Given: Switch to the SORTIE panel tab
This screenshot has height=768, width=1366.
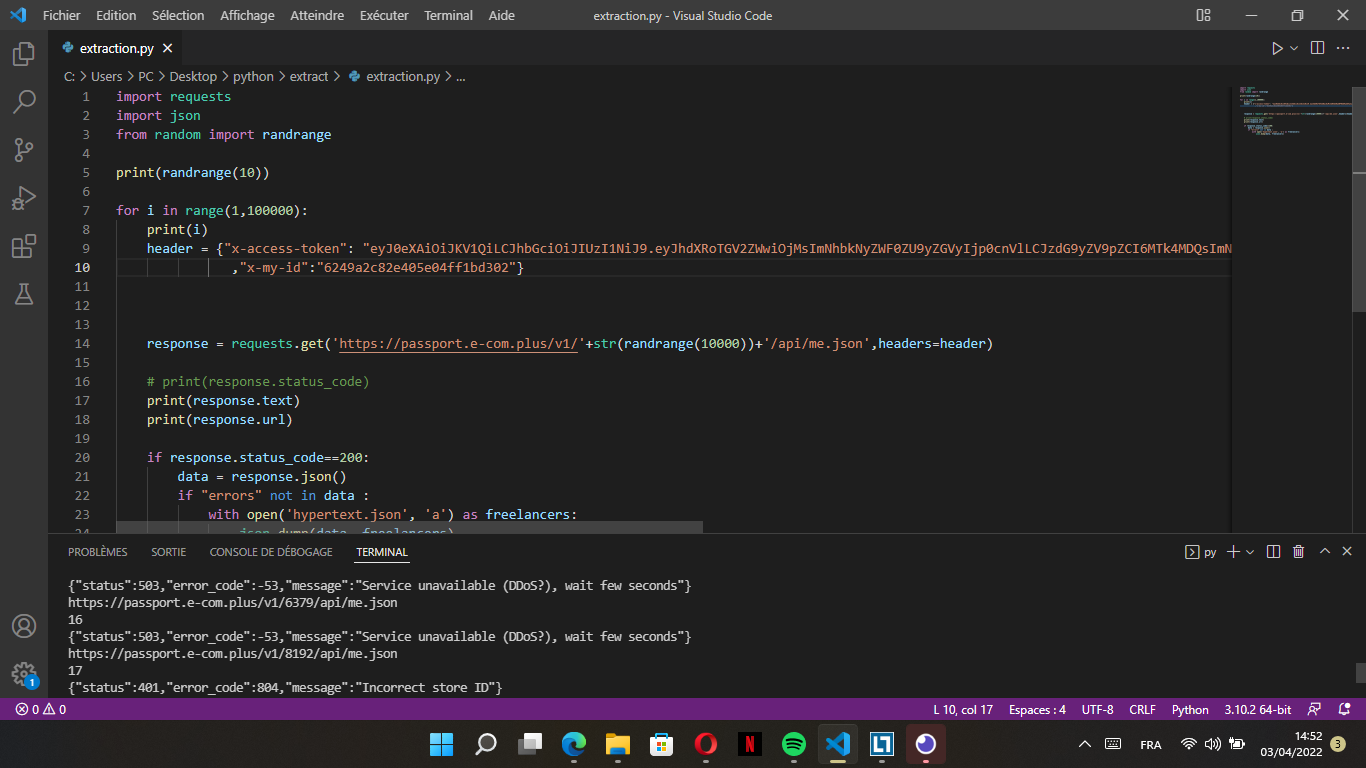Looking at the screenshot, I should coord(169,552).
